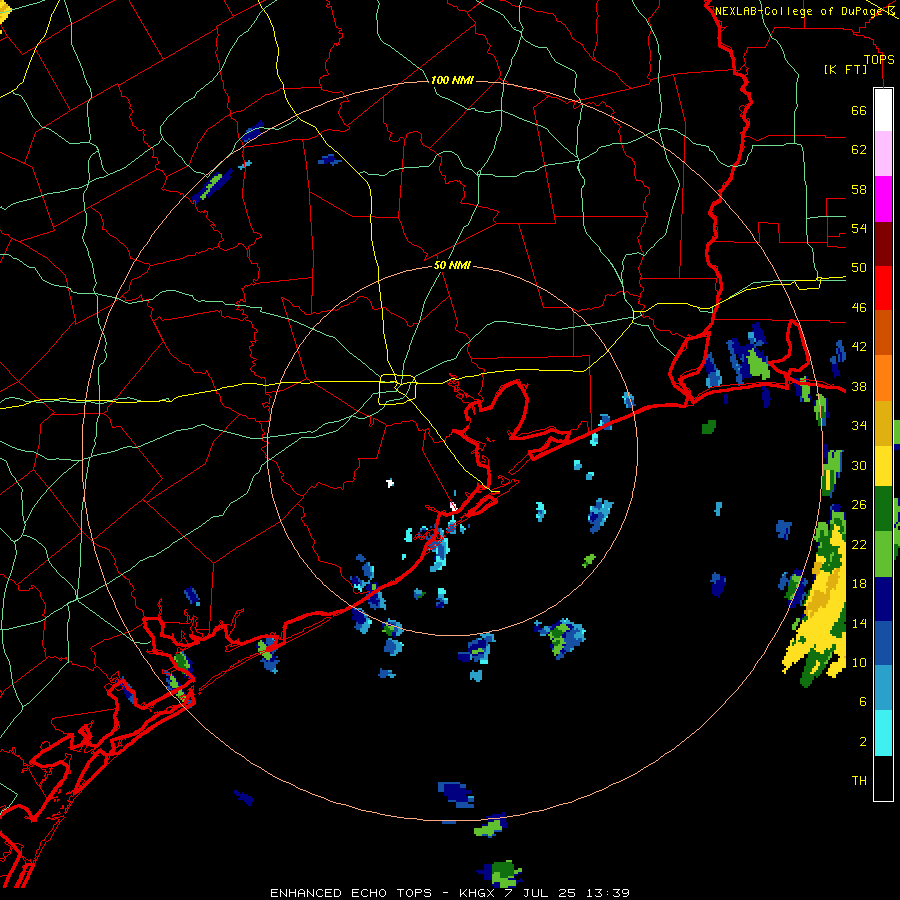Viewport: 900px width, 900px height.
Task: Click the legend value "54"
Action: pos(859,228)
